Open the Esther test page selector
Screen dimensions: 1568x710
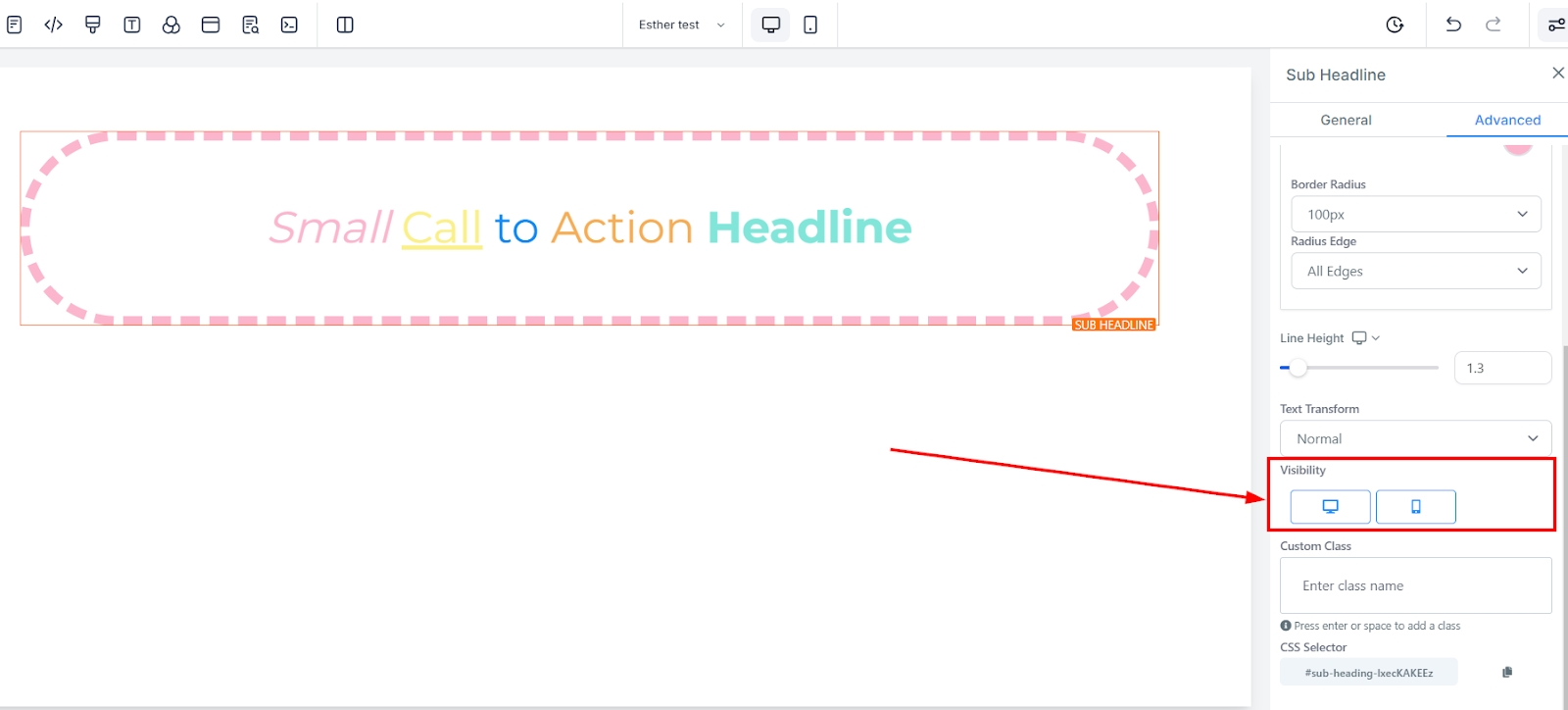point(681,25)
